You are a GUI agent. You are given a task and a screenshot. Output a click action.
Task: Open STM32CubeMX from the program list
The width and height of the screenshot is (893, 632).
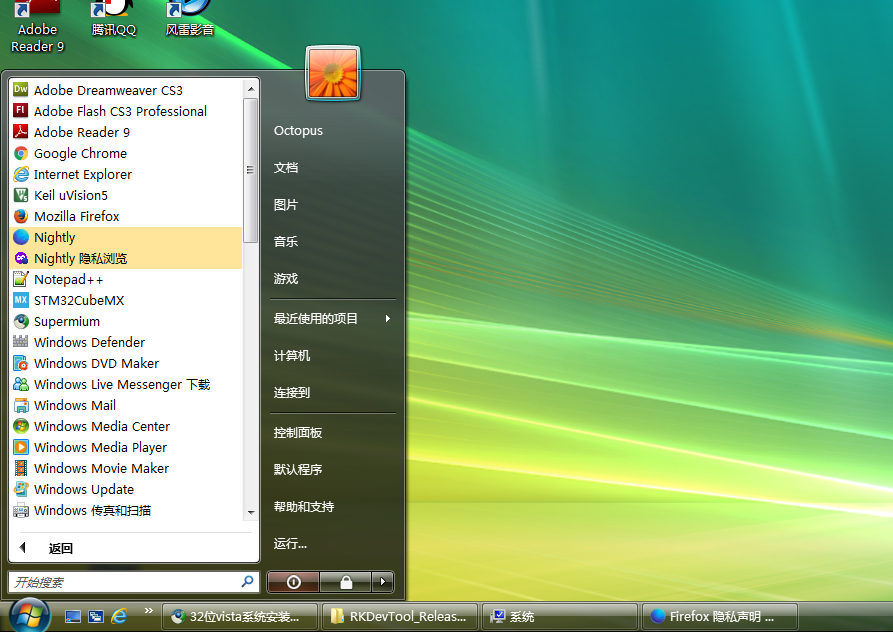79,300
